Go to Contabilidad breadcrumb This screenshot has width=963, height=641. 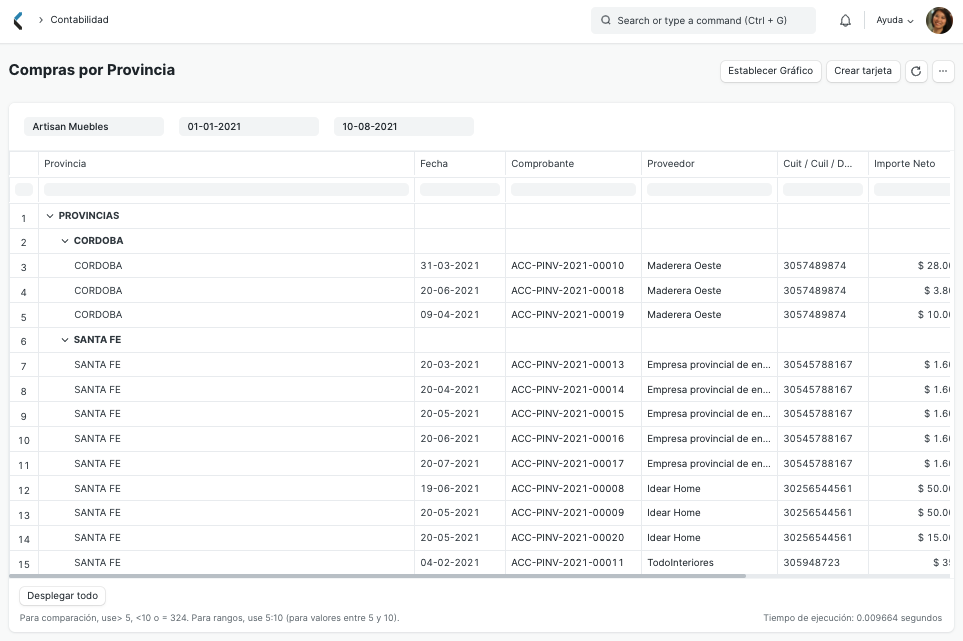click(x=79, y=20)
